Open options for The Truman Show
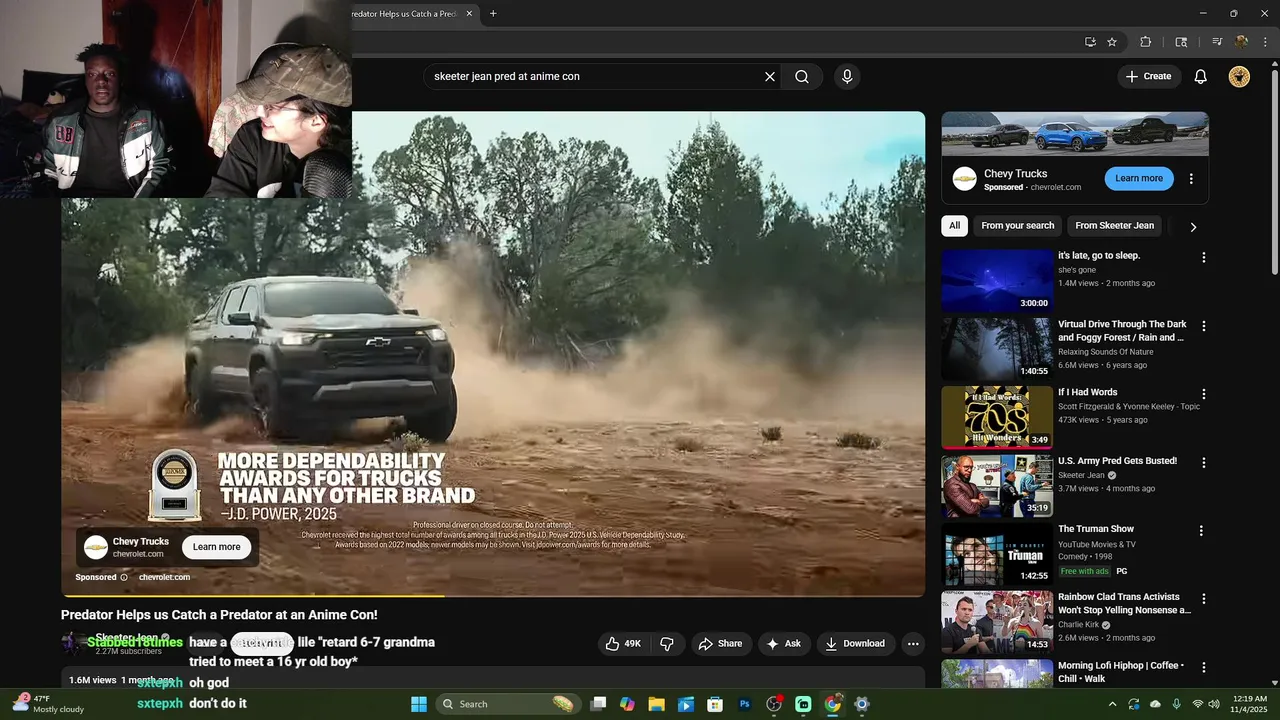 point(1203,531)
